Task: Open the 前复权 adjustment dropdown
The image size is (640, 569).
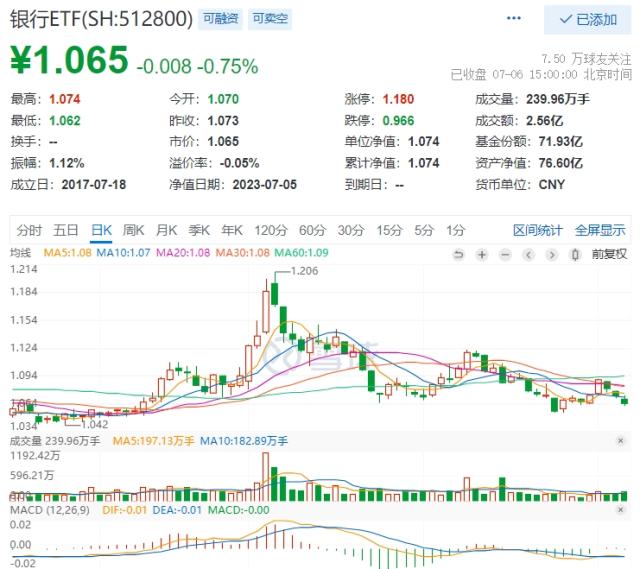Action: (x=609, y=254)
